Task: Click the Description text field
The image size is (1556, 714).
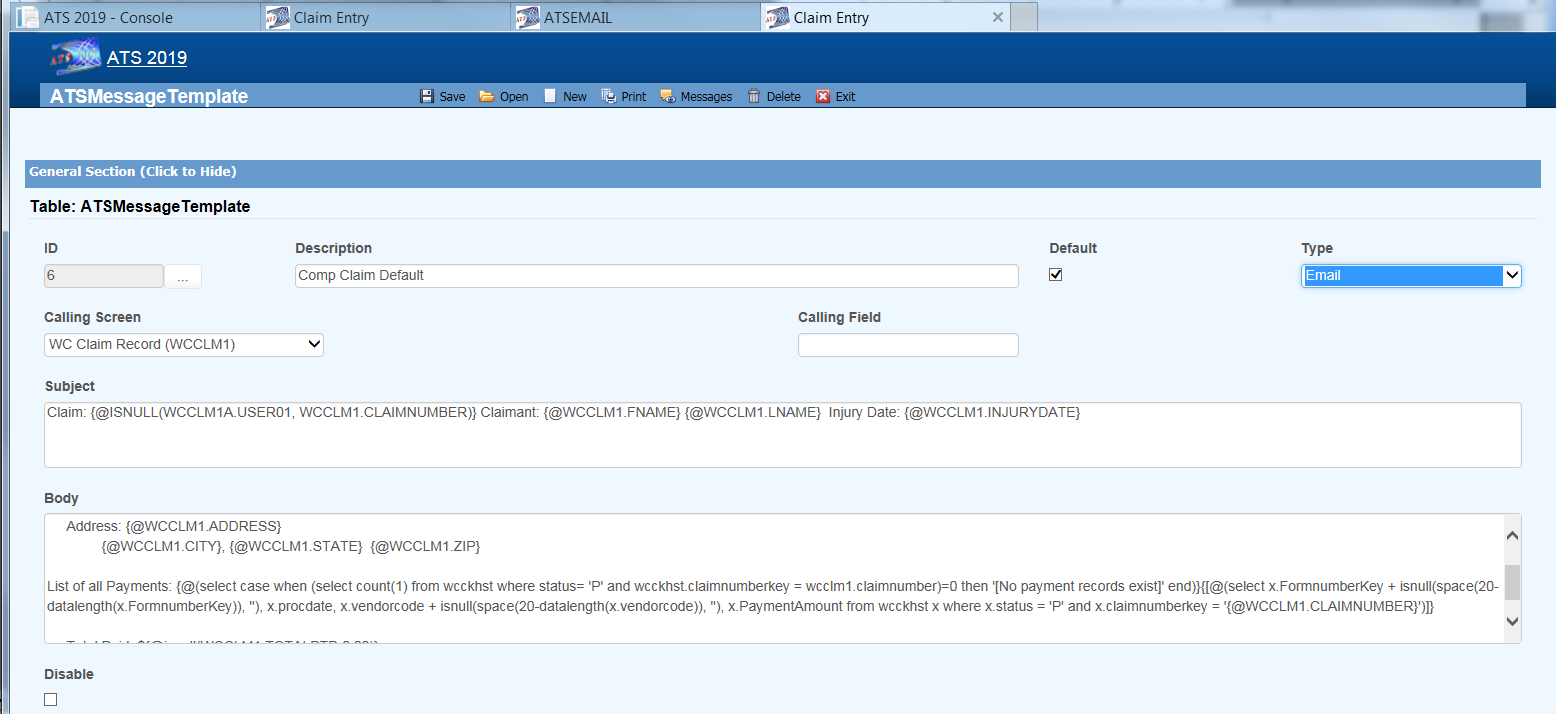Action: coord(656,276)
